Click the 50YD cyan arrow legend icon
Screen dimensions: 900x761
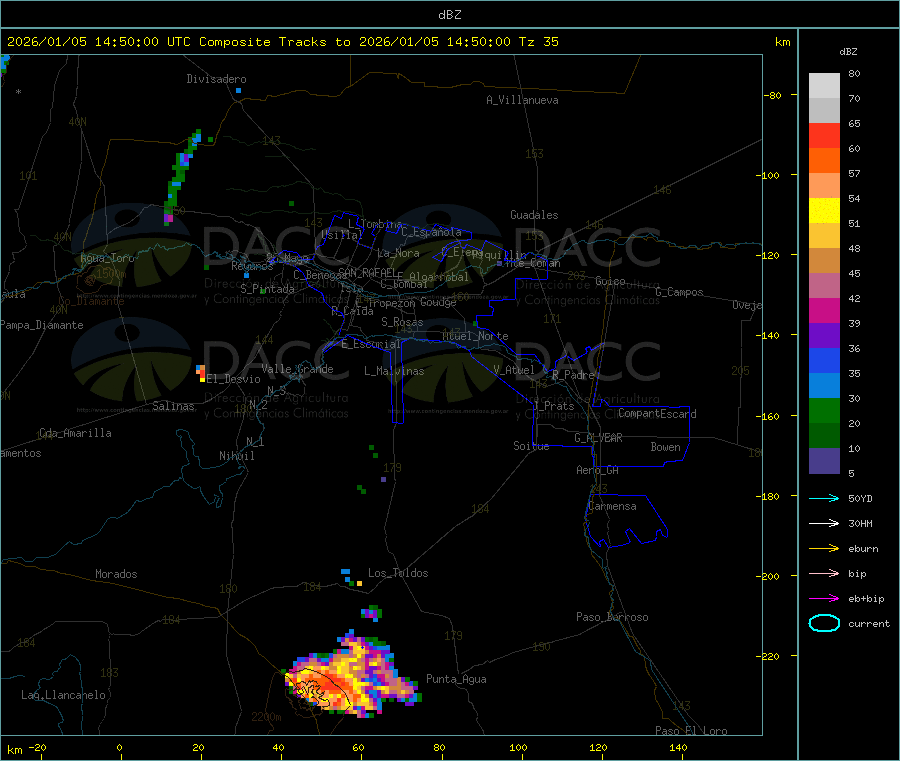point(824,498)
